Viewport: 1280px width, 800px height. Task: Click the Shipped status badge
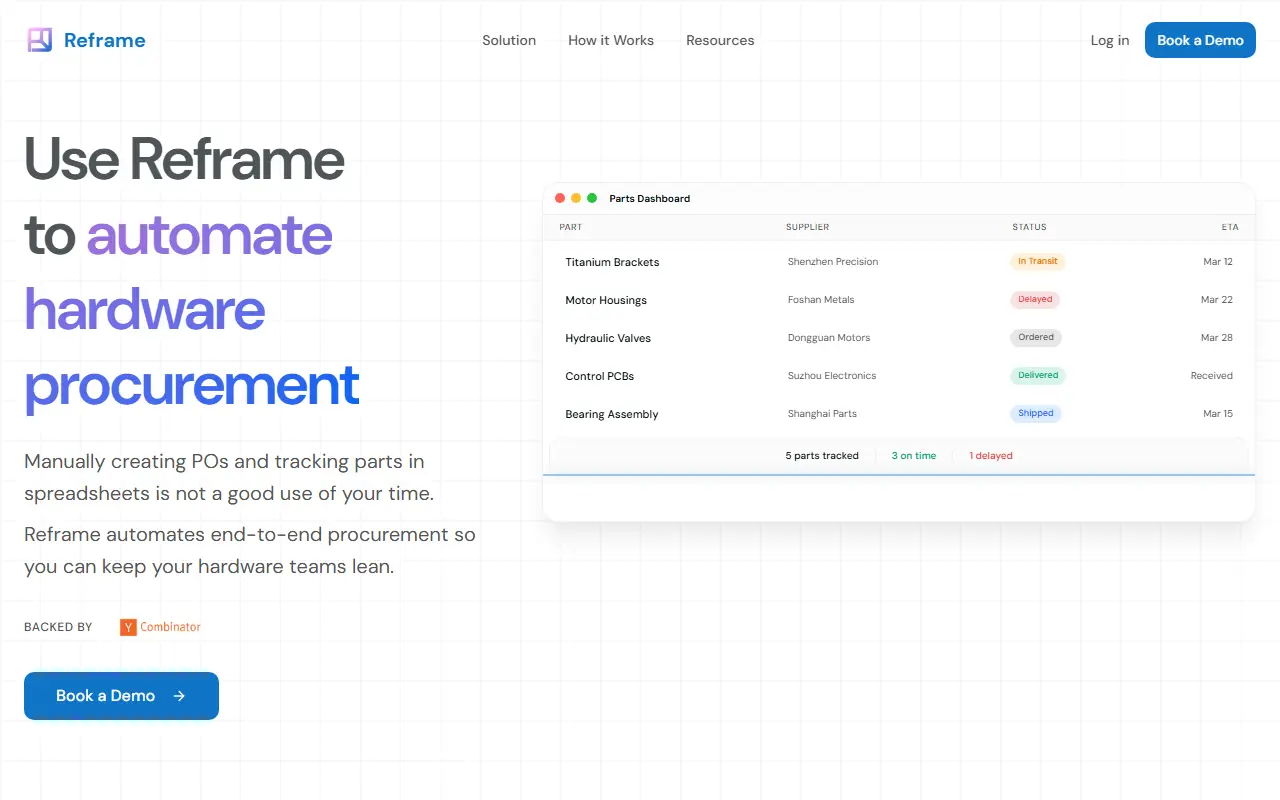[x=1036, y=413]
